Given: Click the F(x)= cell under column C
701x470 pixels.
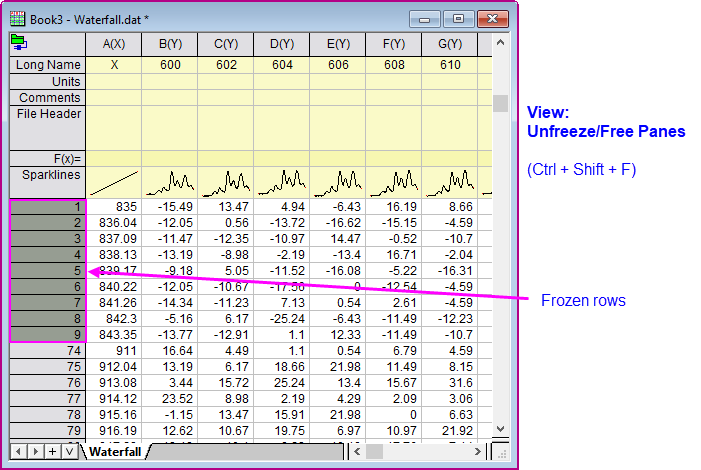Looking at the screenshot, I should tap(226, 159).
